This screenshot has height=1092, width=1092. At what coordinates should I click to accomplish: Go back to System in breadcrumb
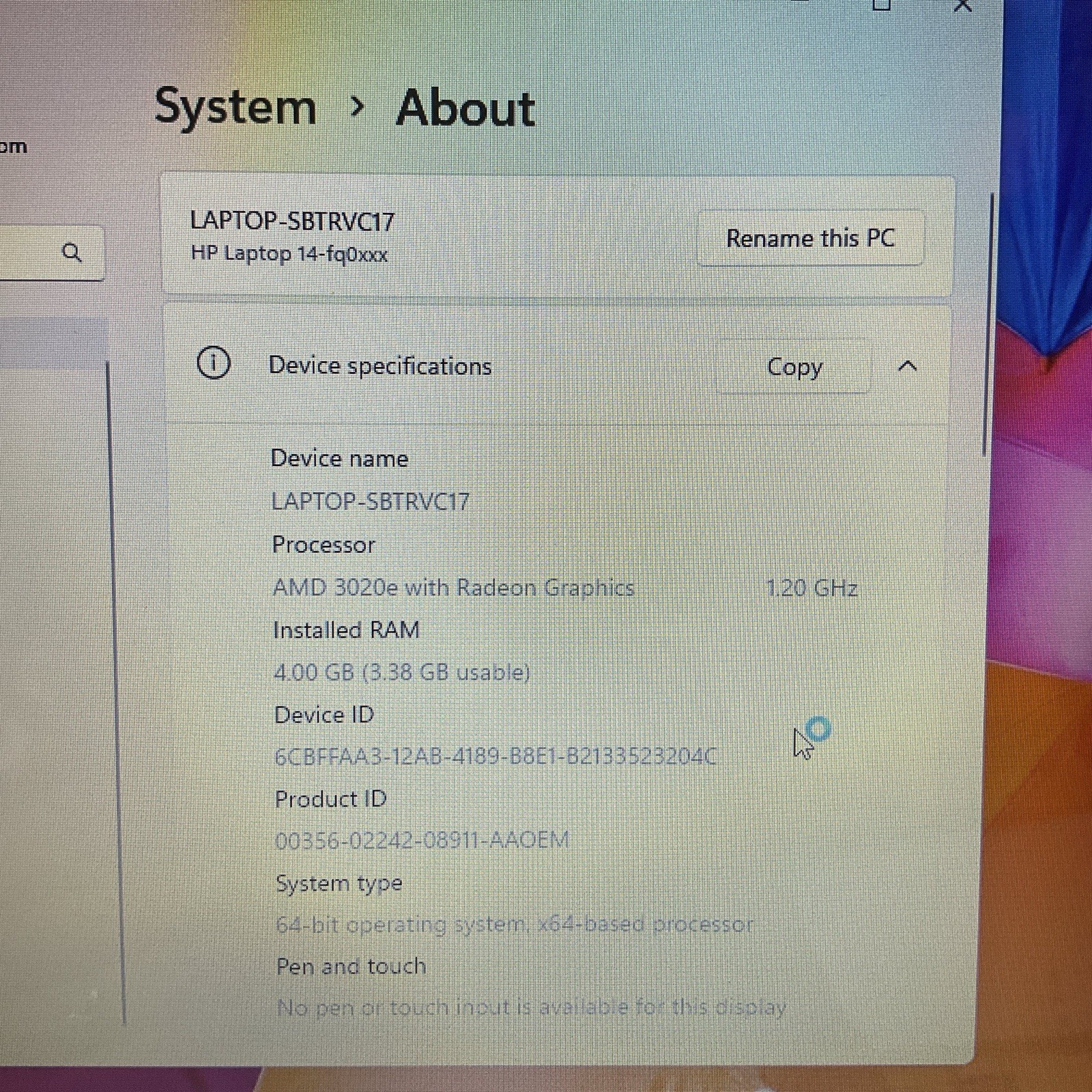235,107
